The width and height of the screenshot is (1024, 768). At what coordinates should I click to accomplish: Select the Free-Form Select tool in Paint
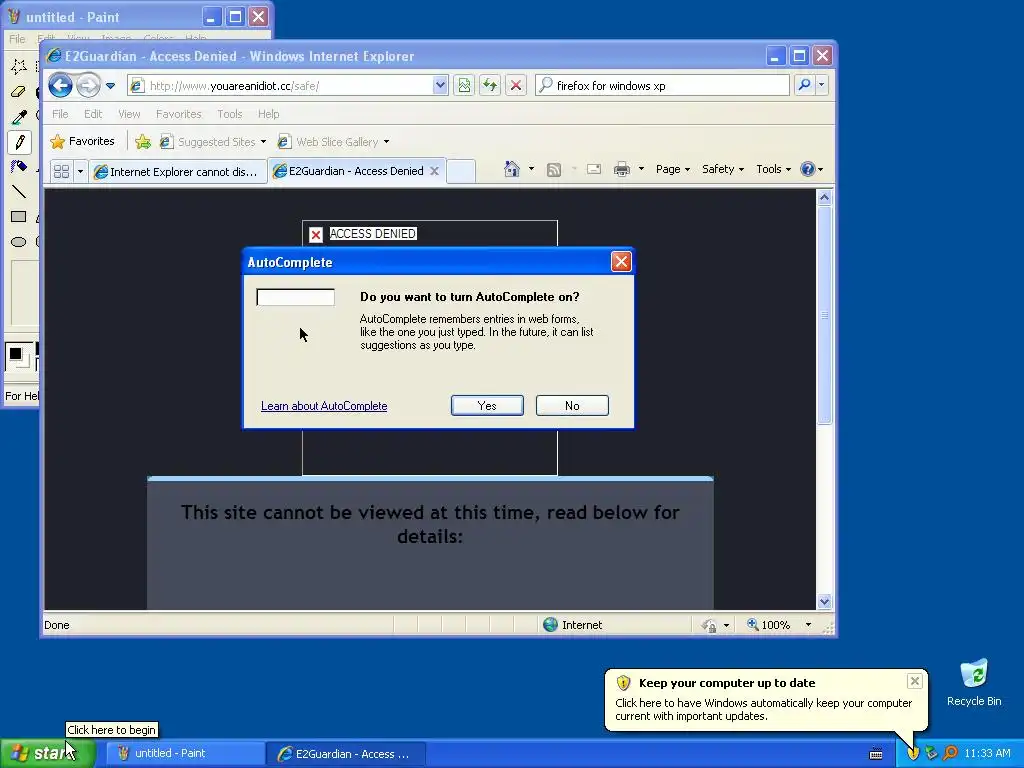click(x=19, y=67)
